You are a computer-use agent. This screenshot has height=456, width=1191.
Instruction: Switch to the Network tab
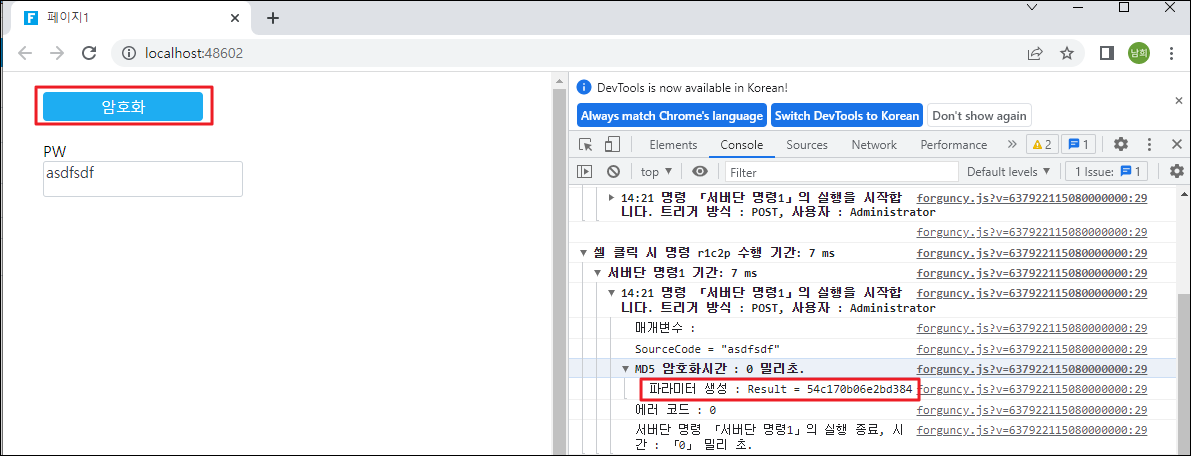pyautogui.click(x=874, y=145)
